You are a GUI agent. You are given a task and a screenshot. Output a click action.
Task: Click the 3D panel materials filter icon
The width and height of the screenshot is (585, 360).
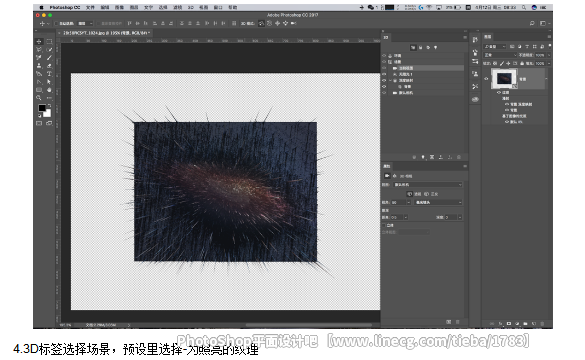pyautogui.click(x=428, y=47)
